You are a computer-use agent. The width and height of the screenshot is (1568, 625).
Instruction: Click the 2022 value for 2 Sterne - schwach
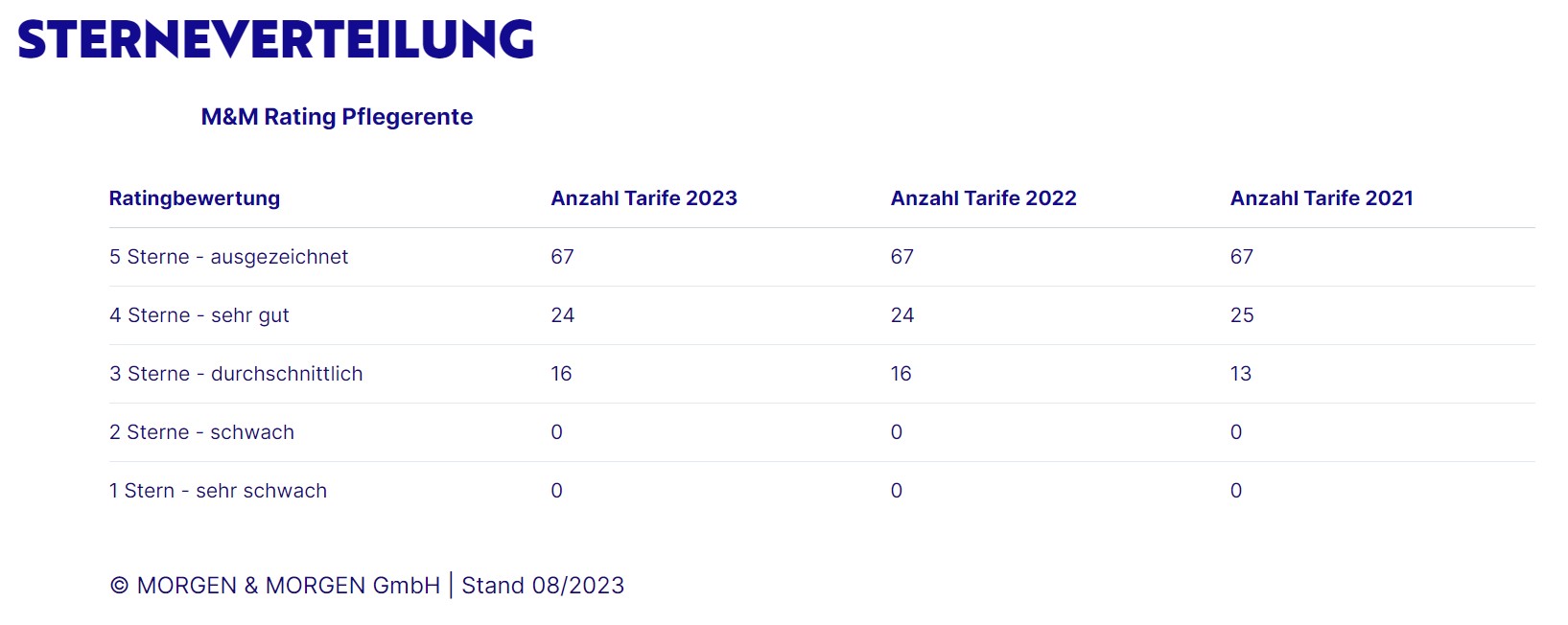(x=897, y=432)
